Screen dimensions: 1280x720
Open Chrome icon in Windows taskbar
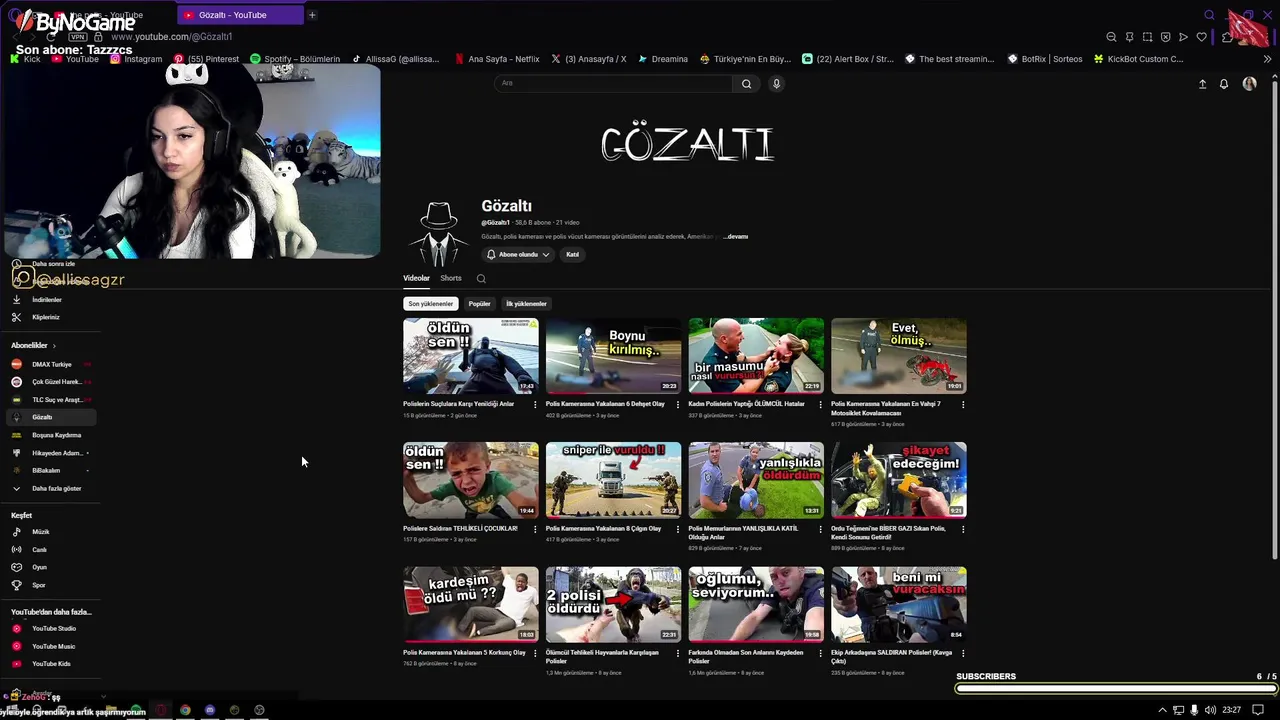[185, 710]
